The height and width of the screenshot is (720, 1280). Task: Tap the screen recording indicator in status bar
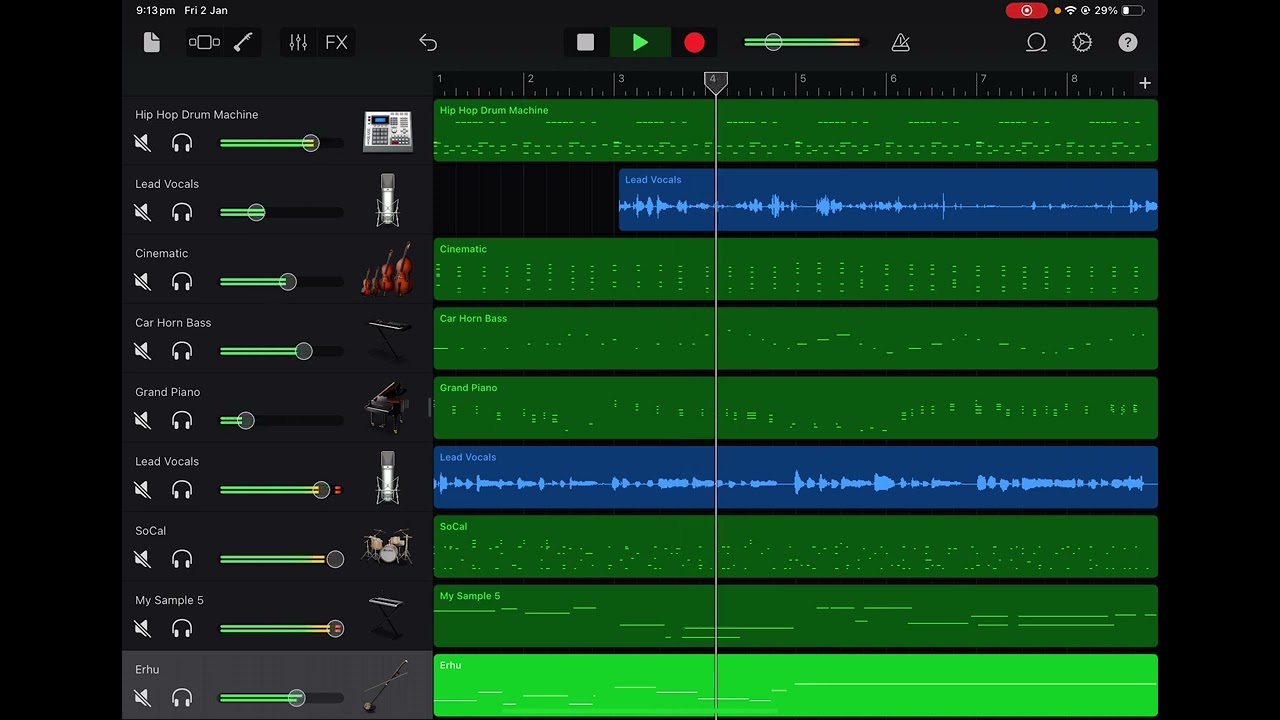point(1026,10)
